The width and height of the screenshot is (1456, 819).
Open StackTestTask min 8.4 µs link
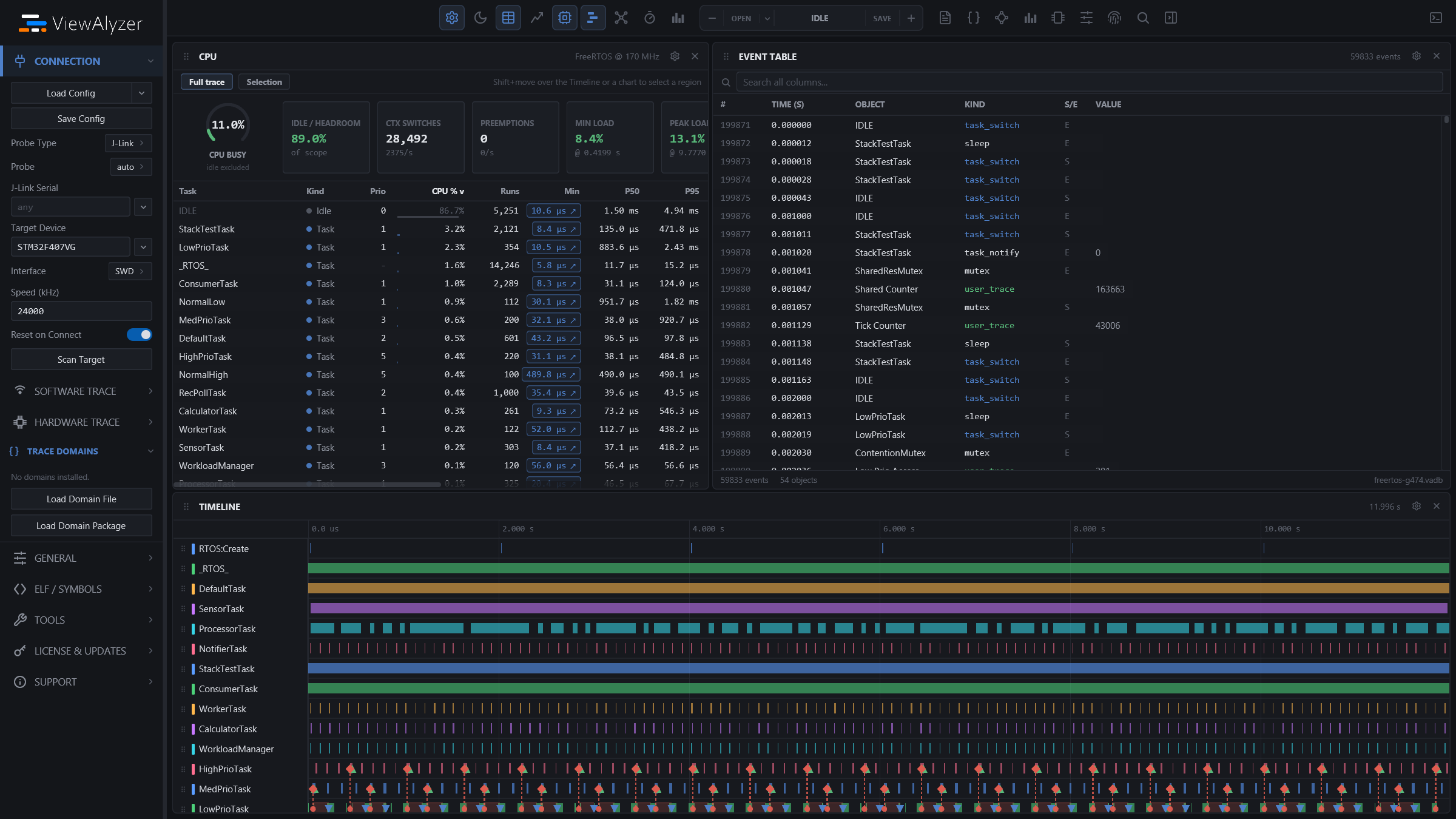(x=556, y=229)
